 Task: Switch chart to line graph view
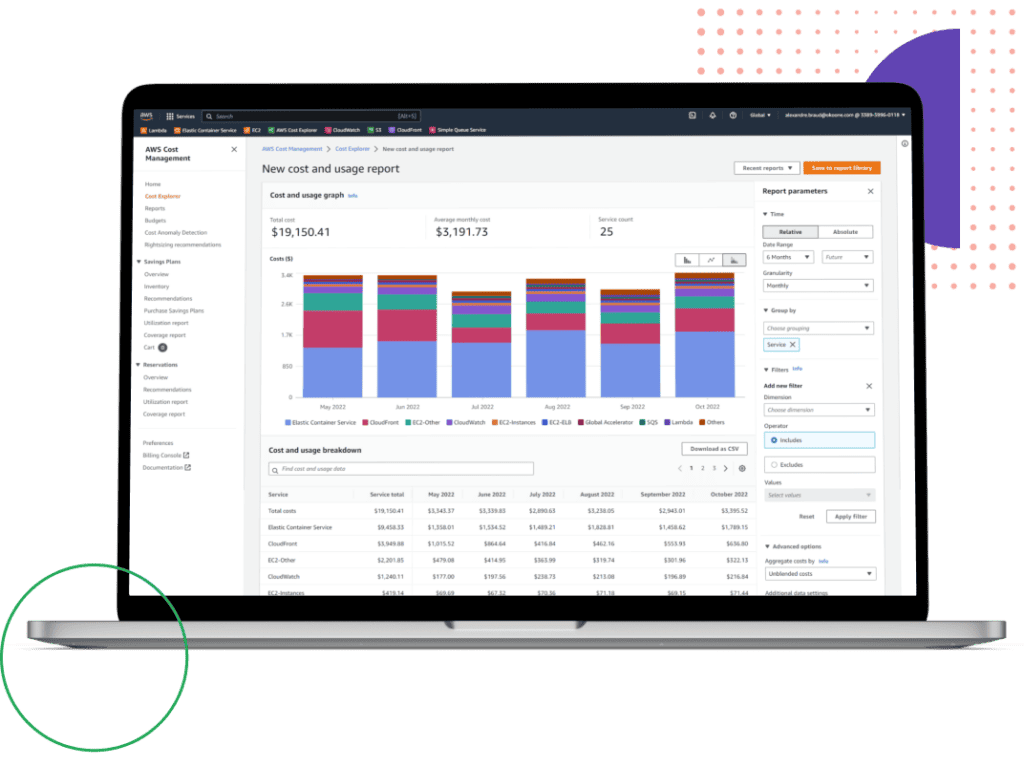711,260
